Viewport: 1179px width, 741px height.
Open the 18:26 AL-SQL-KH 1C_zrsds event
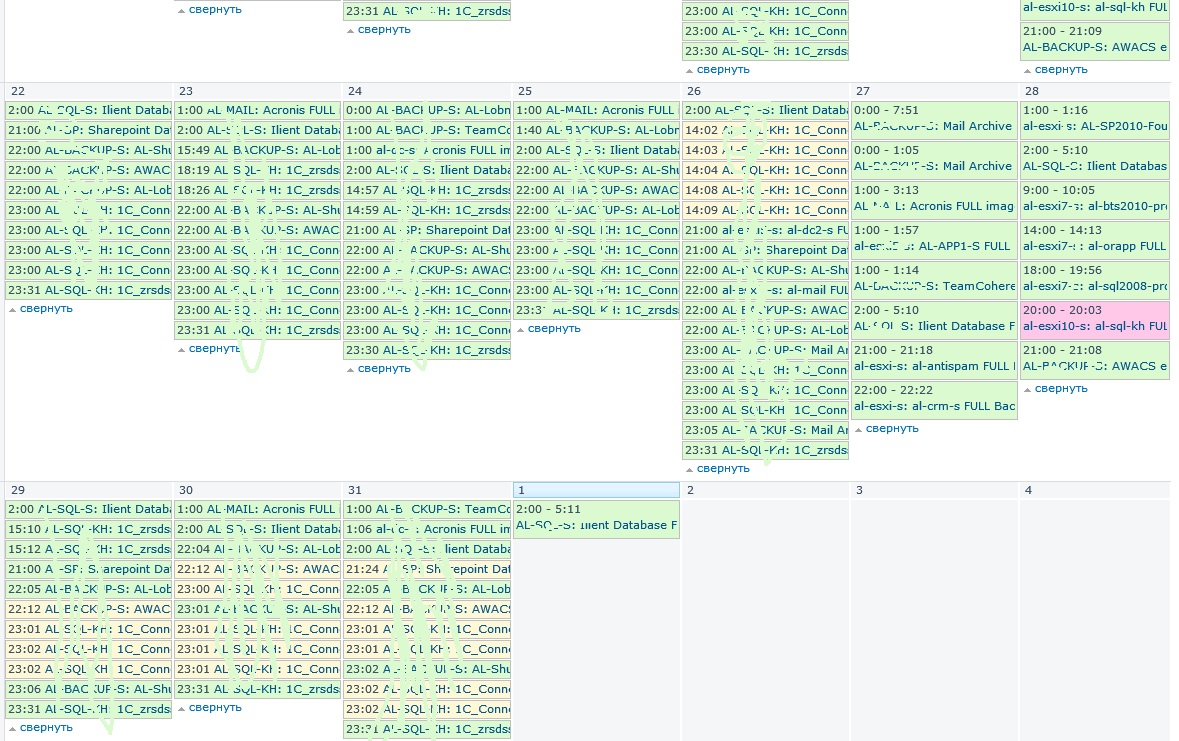(x=257, y=190)
